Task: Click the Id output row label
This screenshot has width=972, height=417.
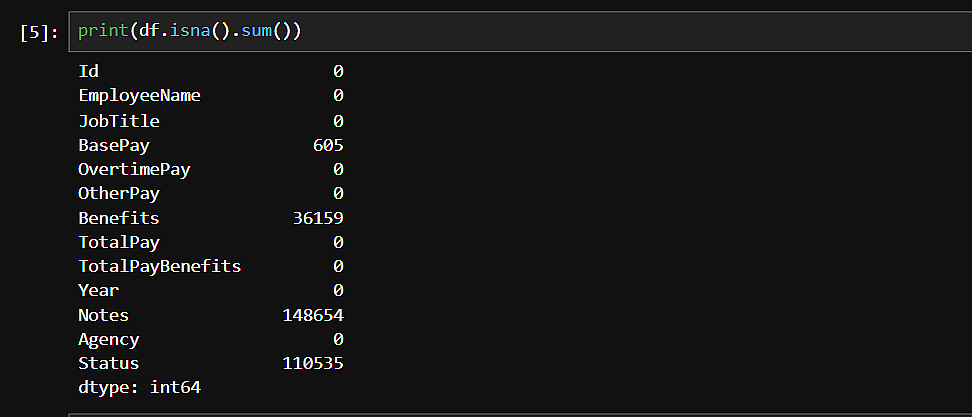Action: (x=88, y=72)
